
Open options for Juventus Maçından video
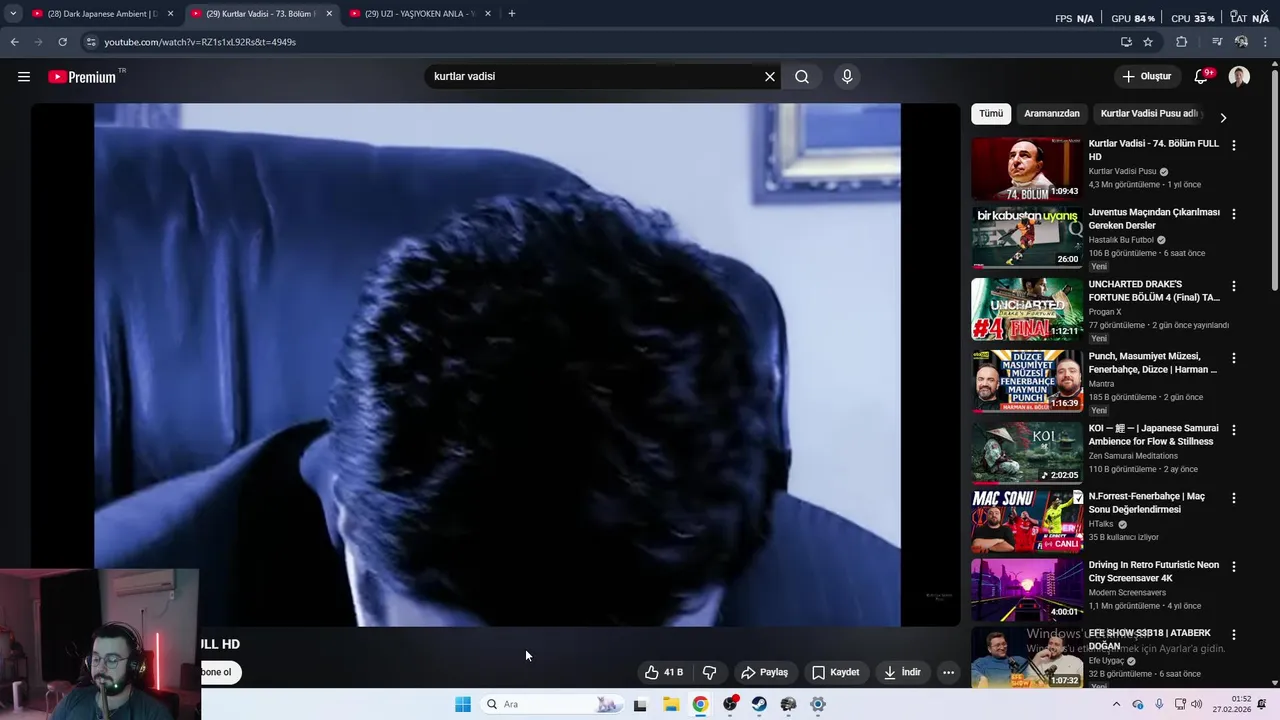[1233, 214]
